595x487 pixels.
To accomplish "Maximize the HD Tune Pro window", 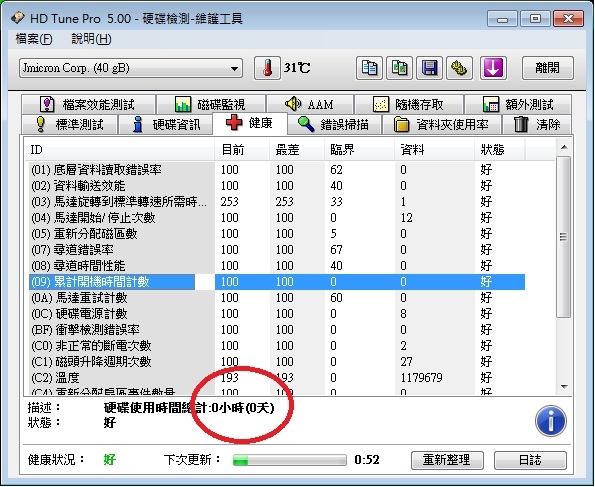I will [535, 18].
